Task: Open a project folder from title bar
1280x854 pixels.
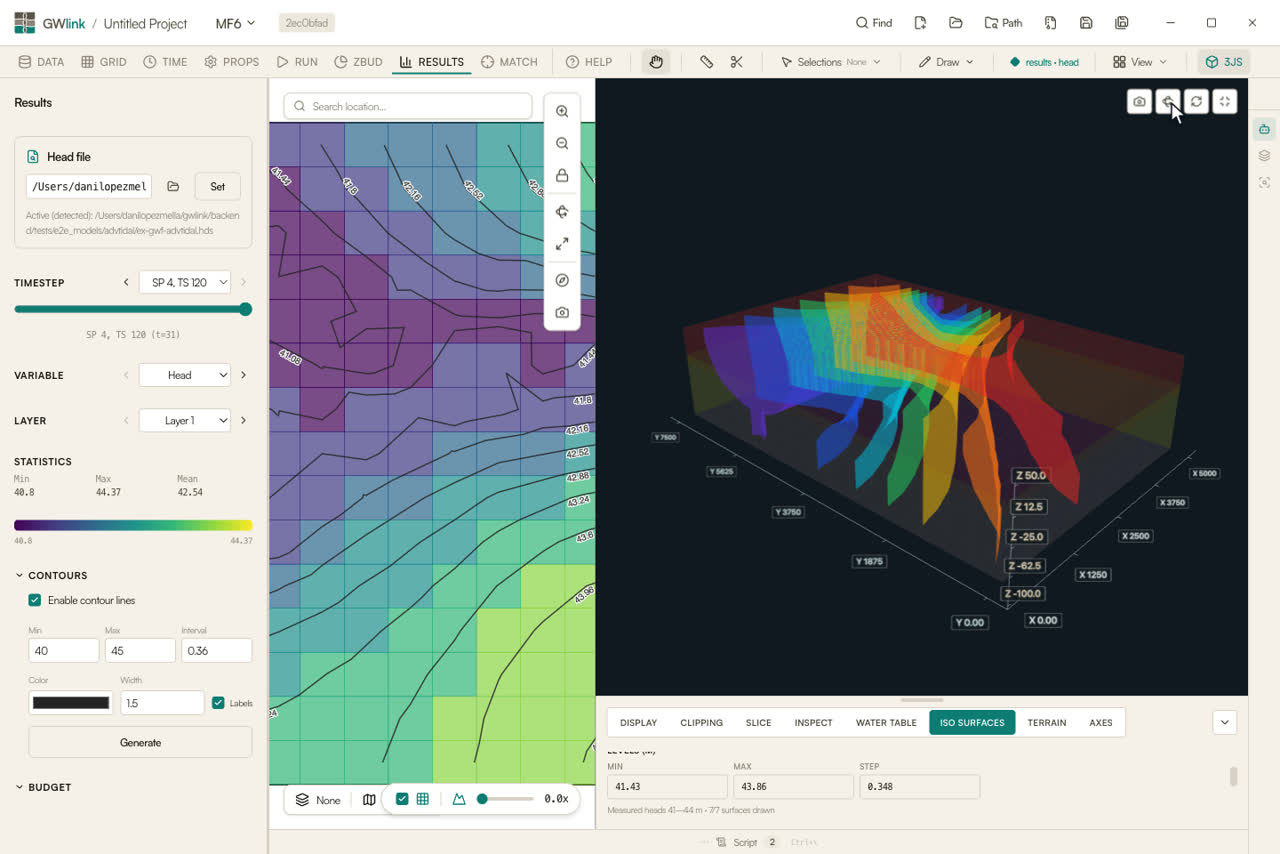Action: [x=956, y=23]
